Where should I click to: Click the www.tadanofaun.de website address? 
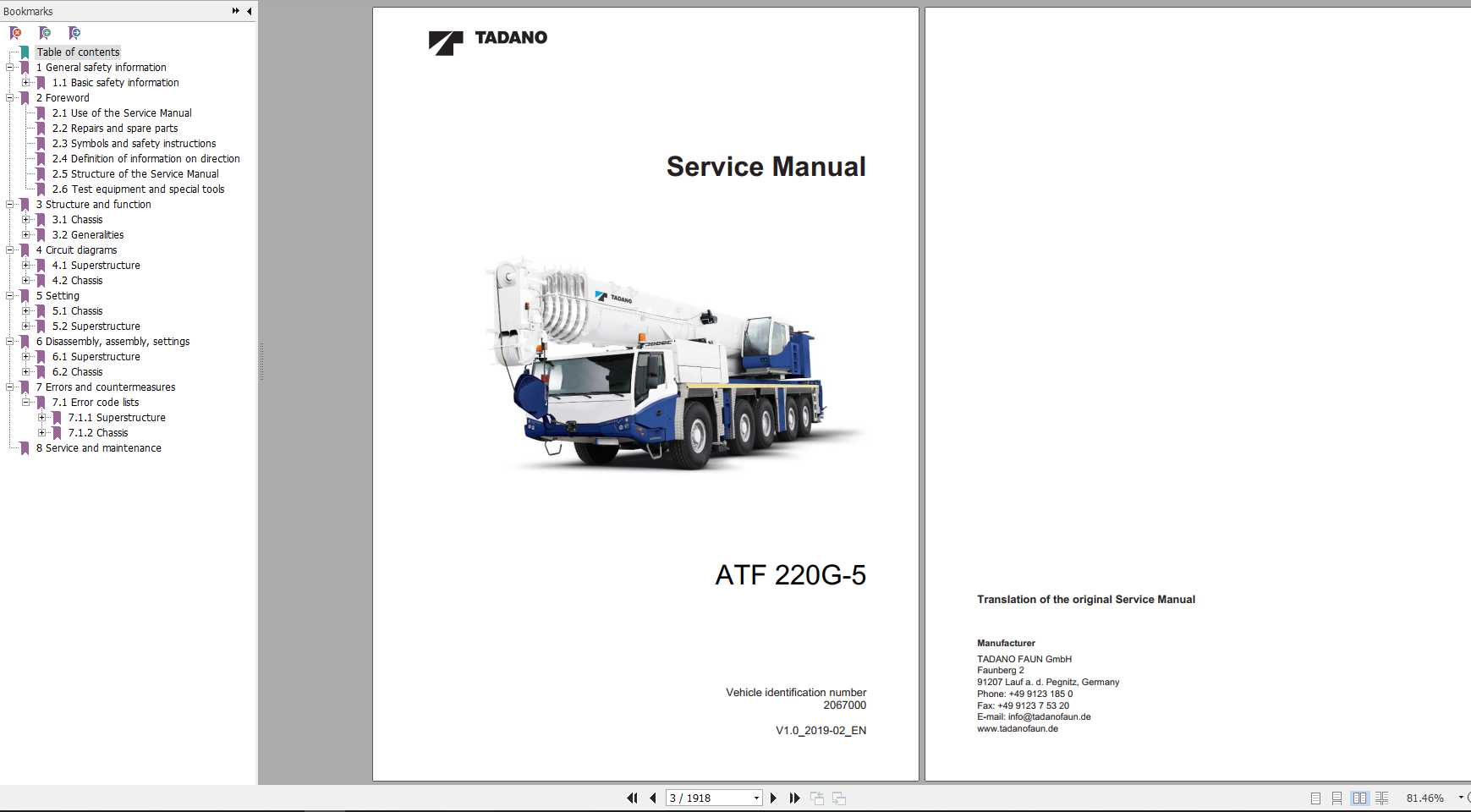[1018, 729]
